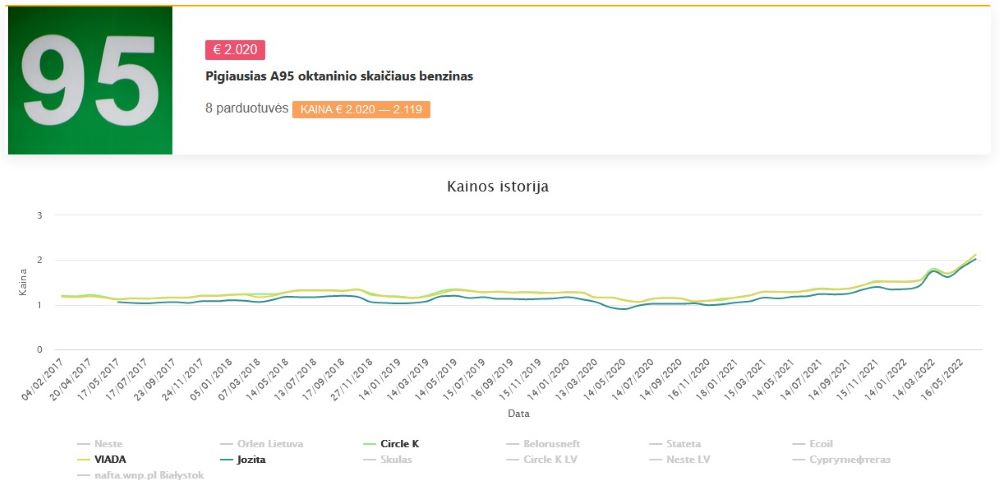1000x491 pixels.
Task: Show the Skulas legend item
Action: (x=387, y=460)
